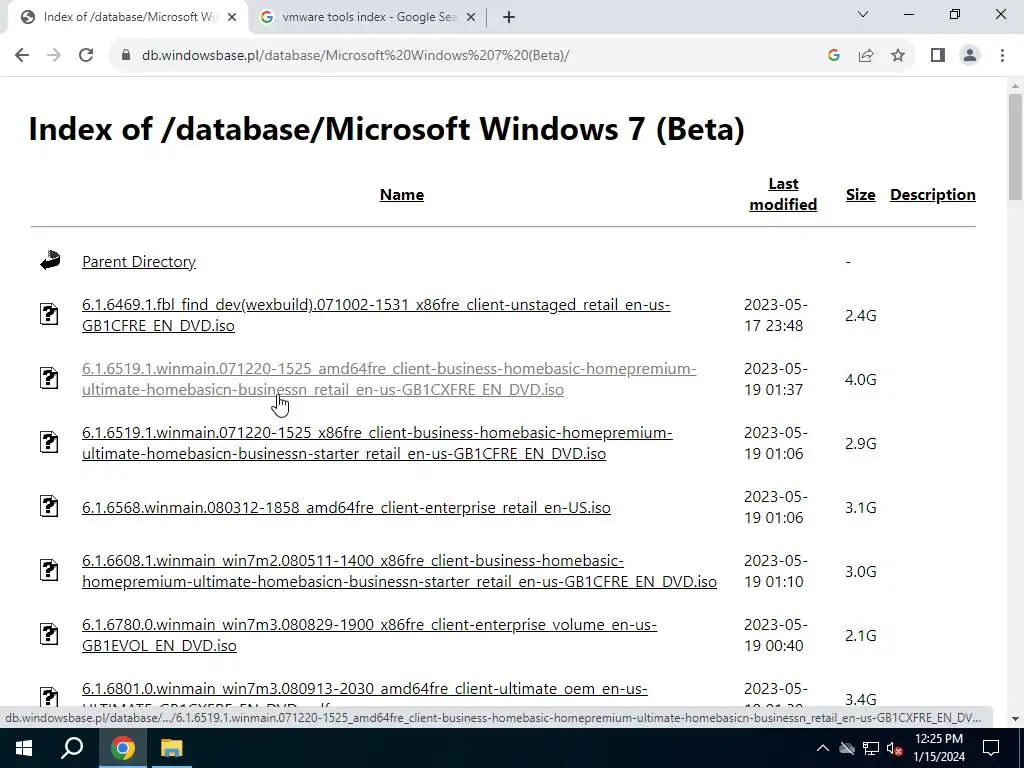This screenshot has width=1024, height=768.
Task: Download 6.1.6780.0 win7m3 enterprise volume iso
Action: coord(369,635)
